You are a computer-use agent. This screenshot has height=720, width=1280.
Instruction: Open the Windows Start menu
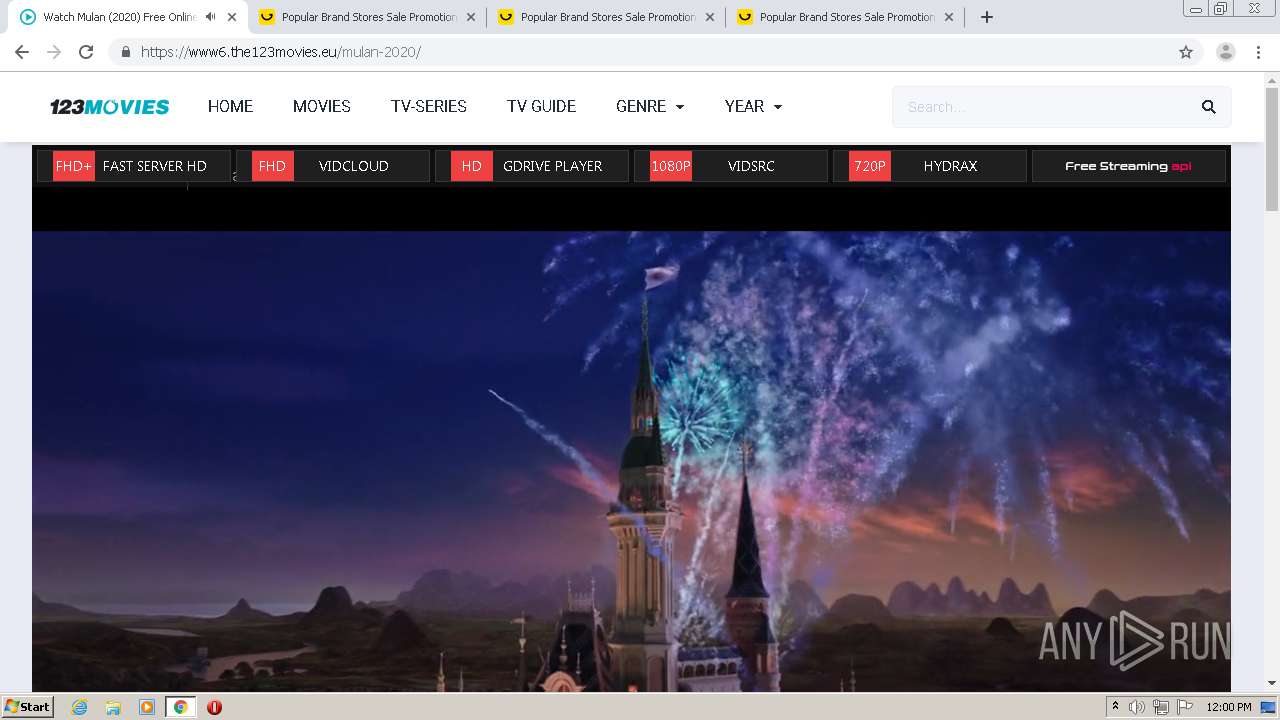pos(27,707)
